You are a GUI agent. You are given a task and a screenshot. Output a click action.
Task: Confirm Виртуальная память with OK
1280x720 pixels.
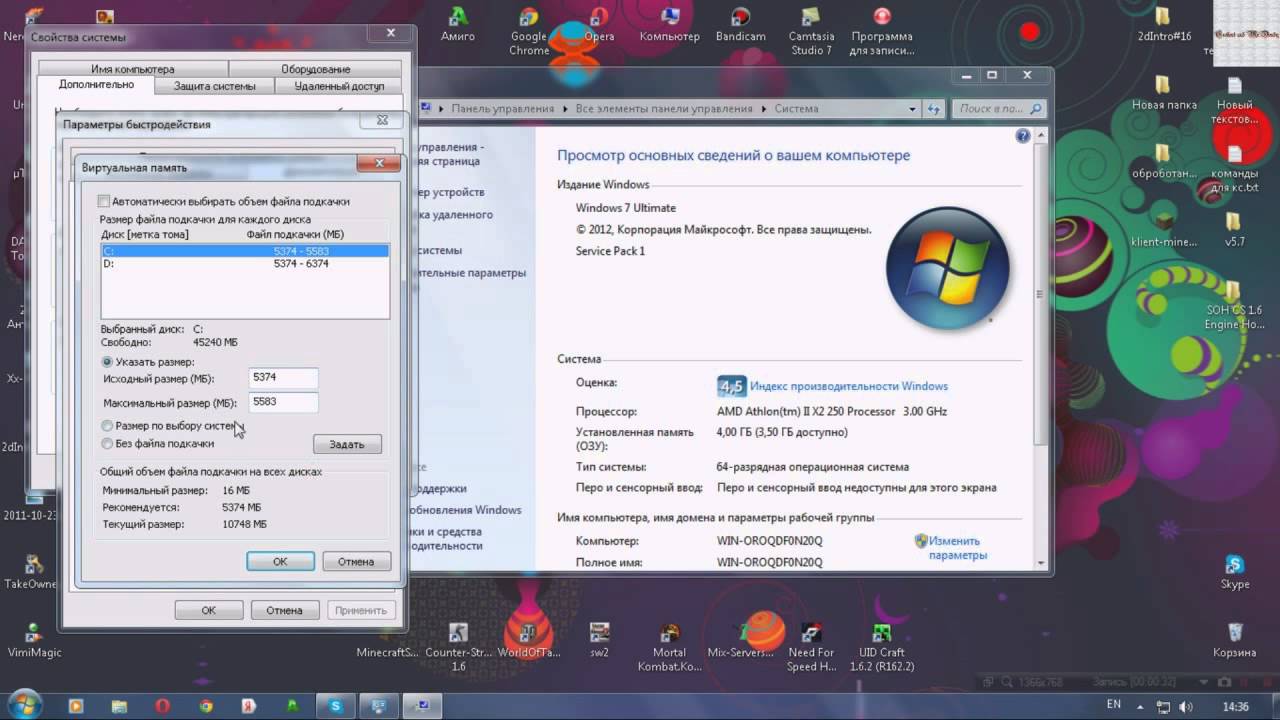(280, 562)
